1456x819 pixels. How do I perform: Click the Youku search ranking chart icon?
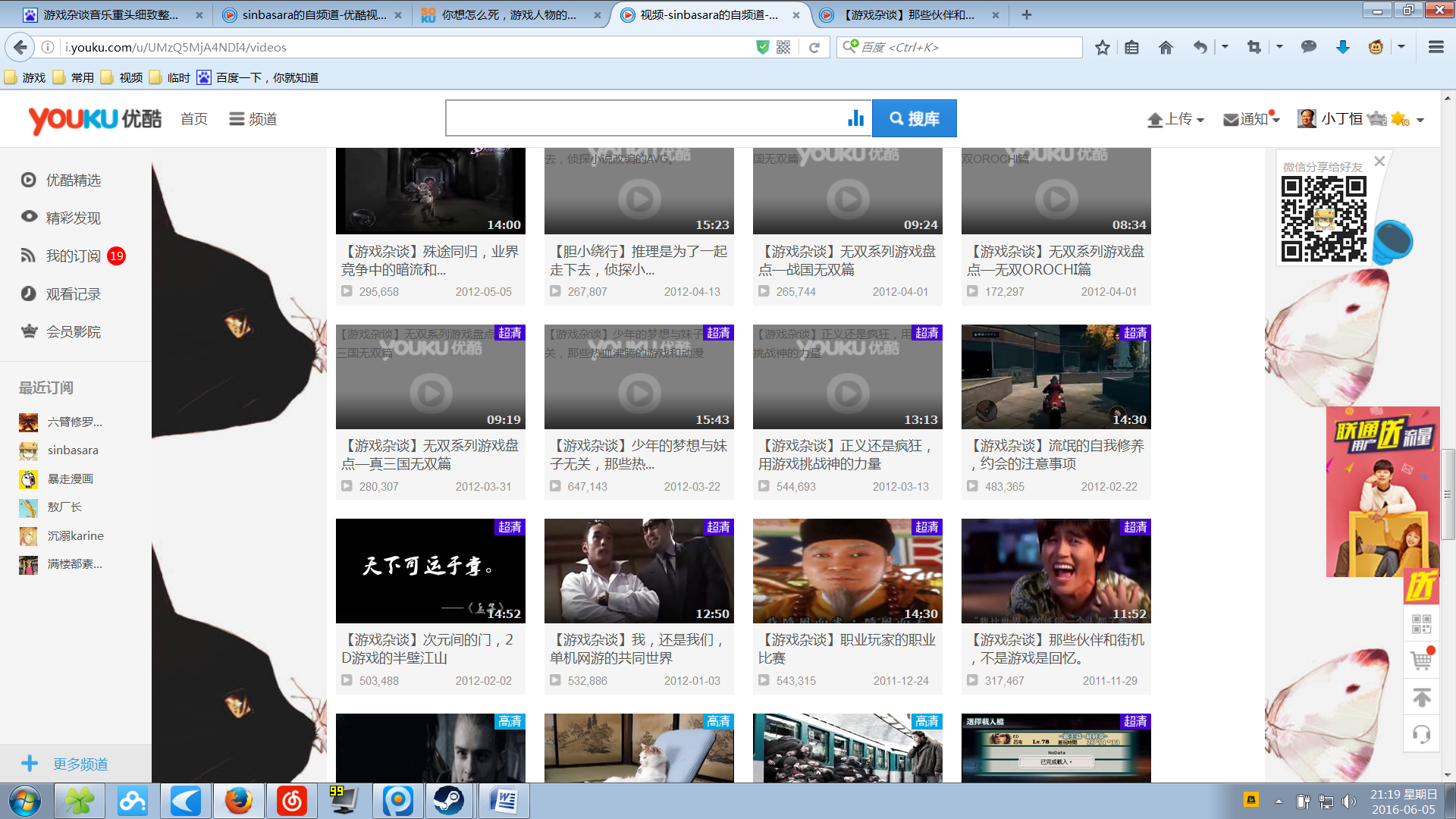pos(855,118)
